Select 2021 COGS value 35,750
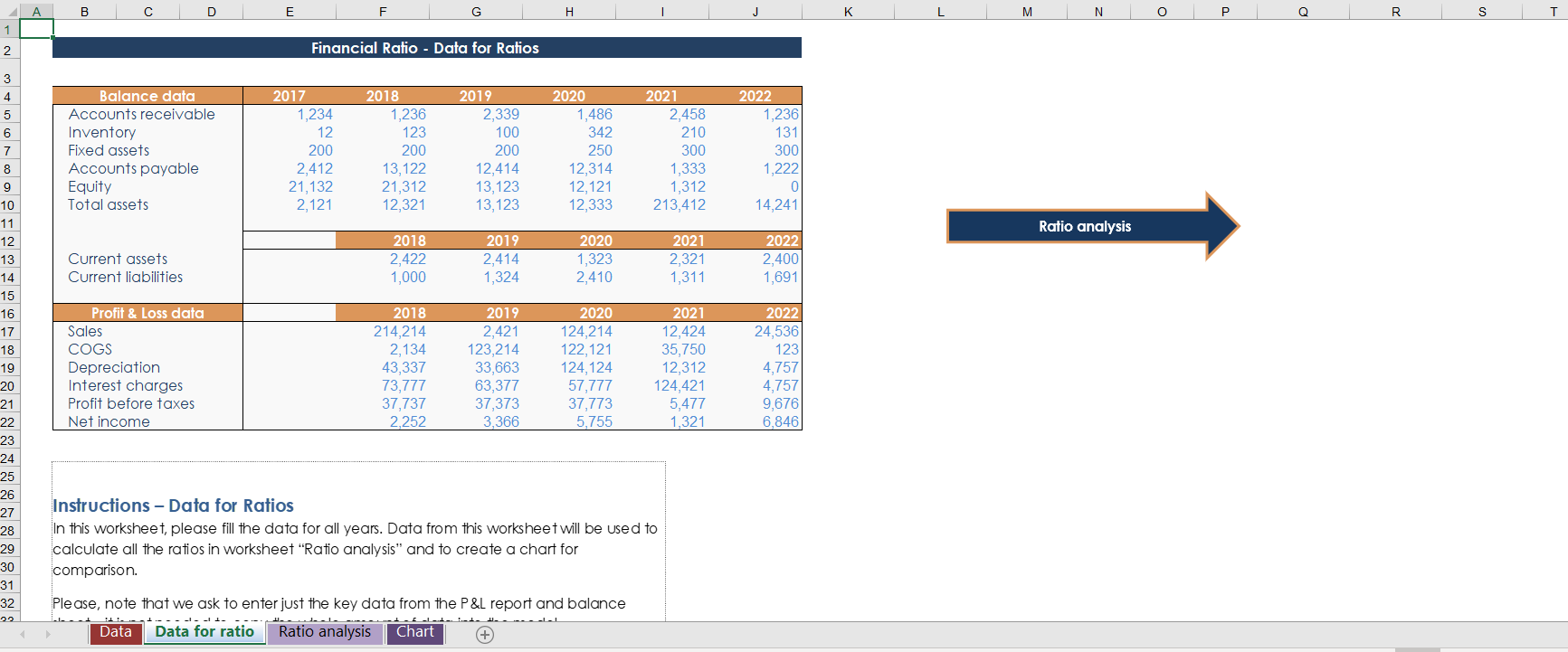Image resolution: width=1568 pixels, height=652 pixels. 683,349
